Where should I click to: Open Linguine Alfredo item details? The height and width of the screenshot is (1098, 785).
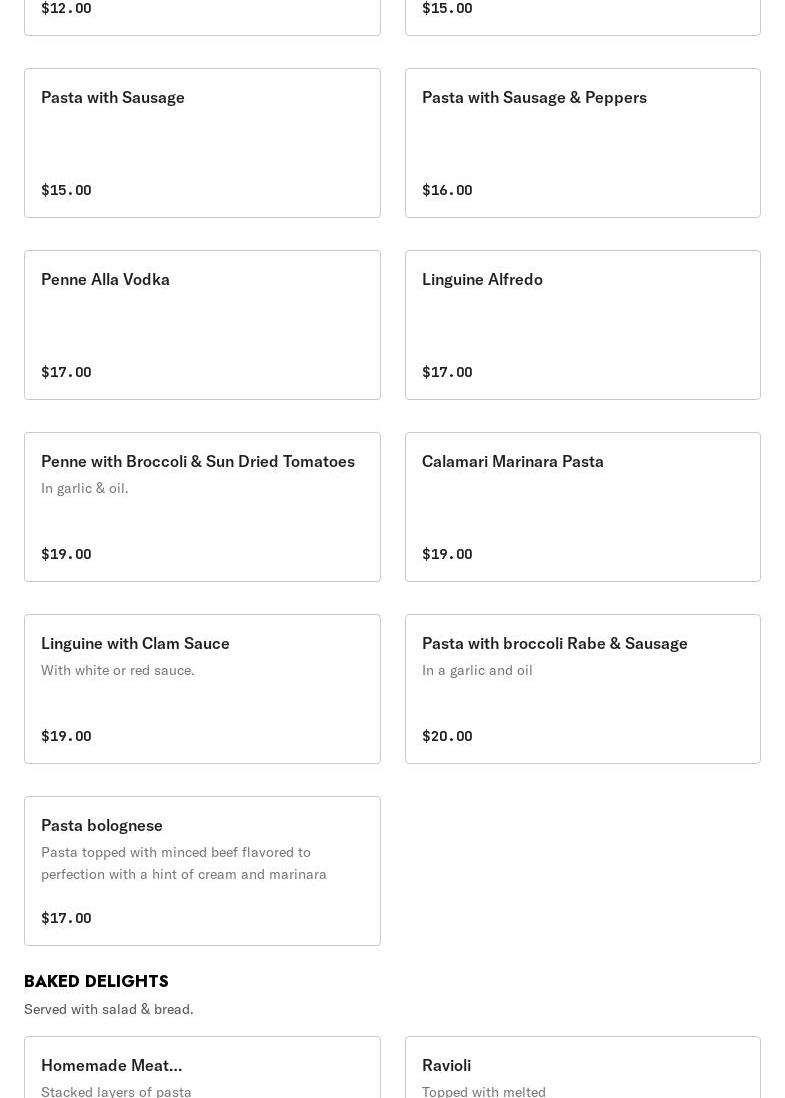point(582,325)
